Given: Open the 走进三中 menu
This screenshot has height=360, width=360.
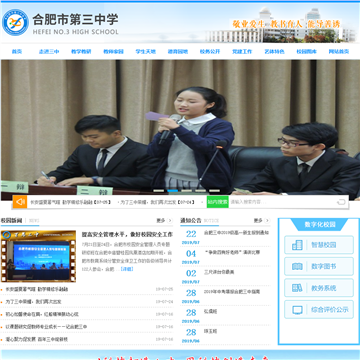Looking at the screenshot, I should coord(49,52).
